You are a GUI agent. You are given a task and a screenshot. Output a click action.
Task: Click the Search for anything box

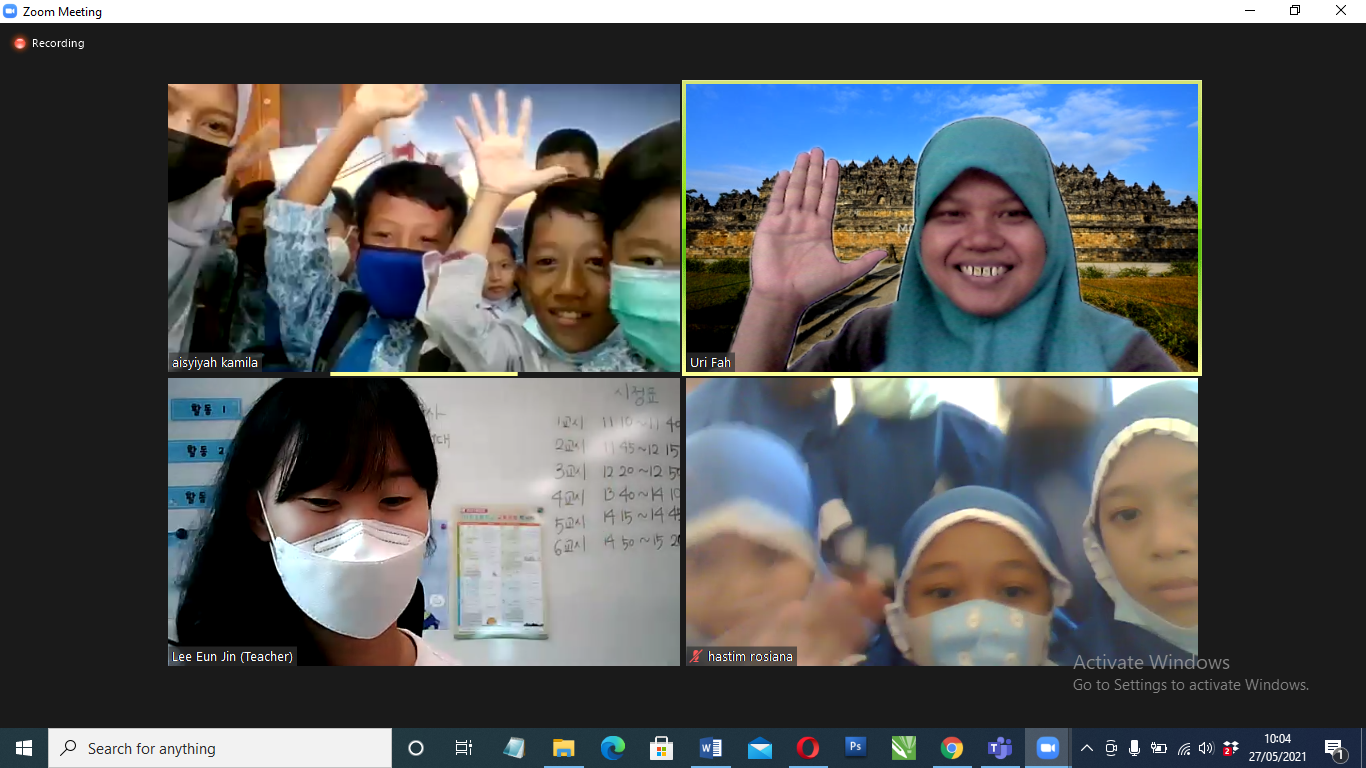(x=220, y=748)
